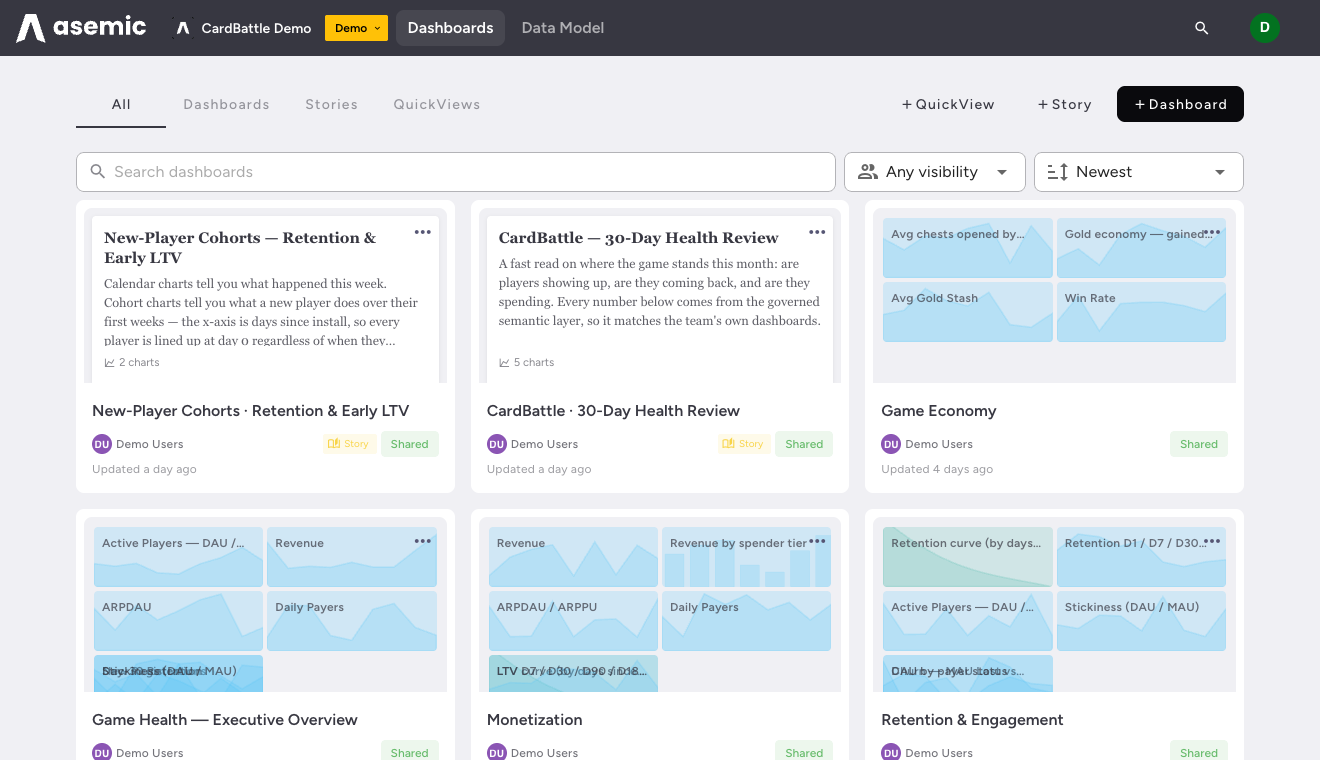Click the Shared badge on Monetization card
This screenshot has width=1320, height=760.
804,752
